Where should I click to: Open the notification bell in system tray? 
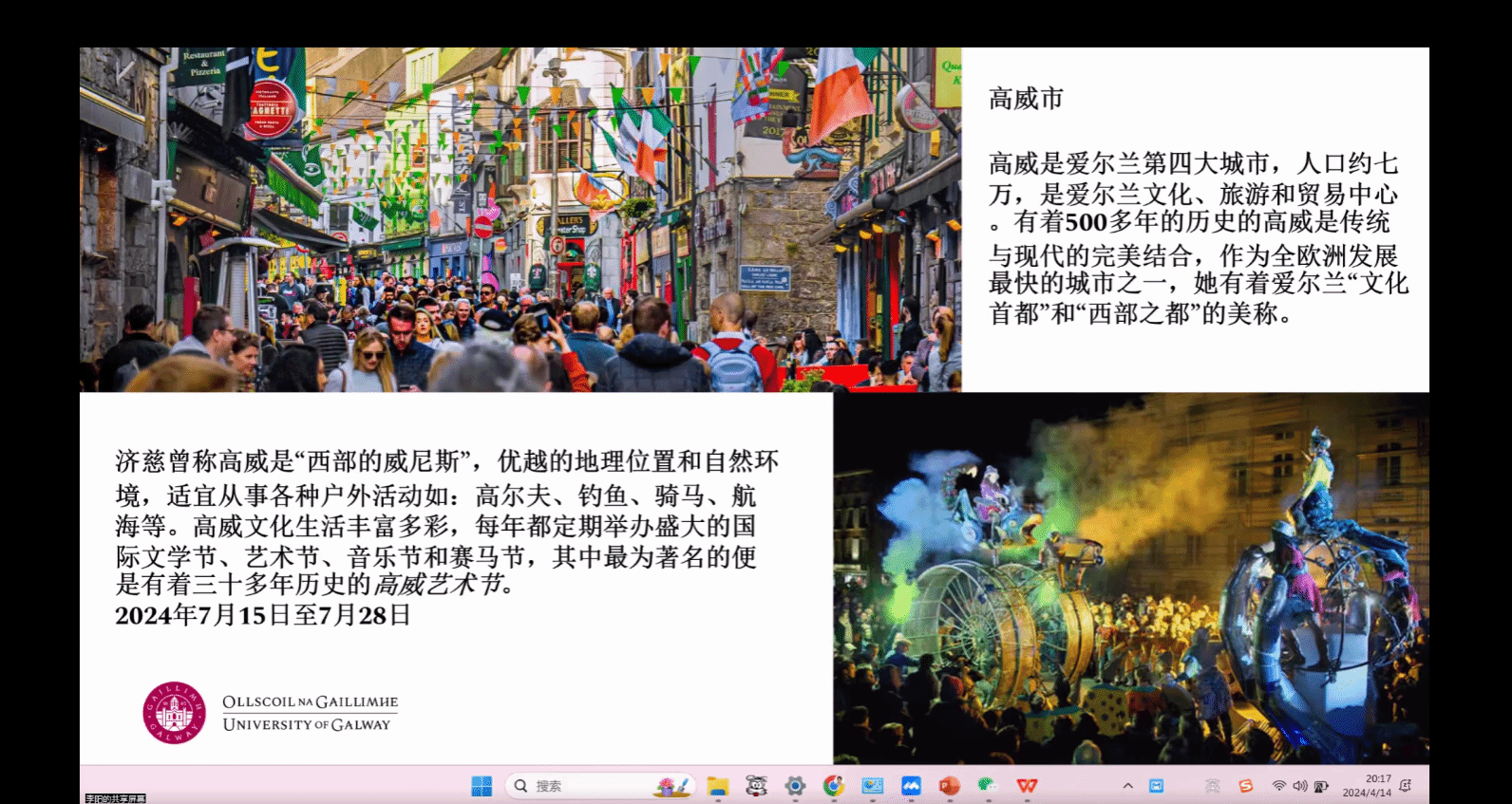tap(1406, 786)
